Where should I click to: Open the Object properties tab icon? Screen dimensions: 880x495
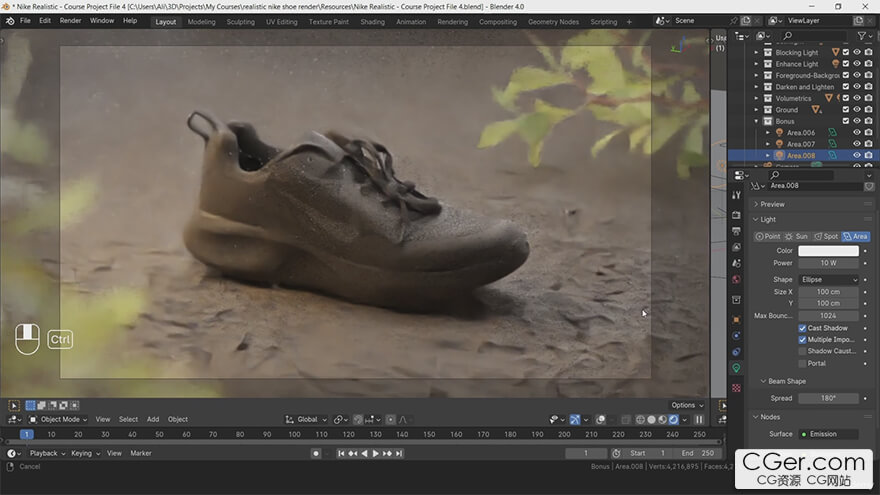pyautogui.click(x=736, y=319)
